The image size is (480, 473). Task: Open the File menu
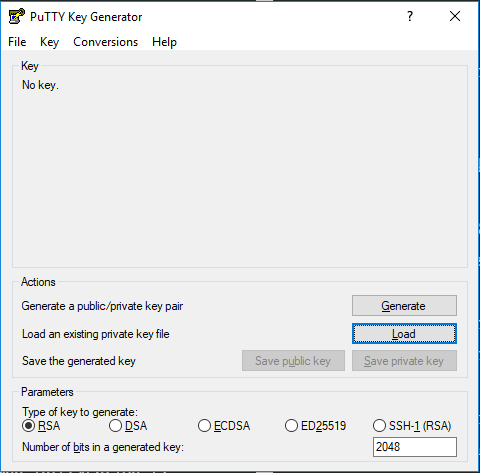point(17,42)
